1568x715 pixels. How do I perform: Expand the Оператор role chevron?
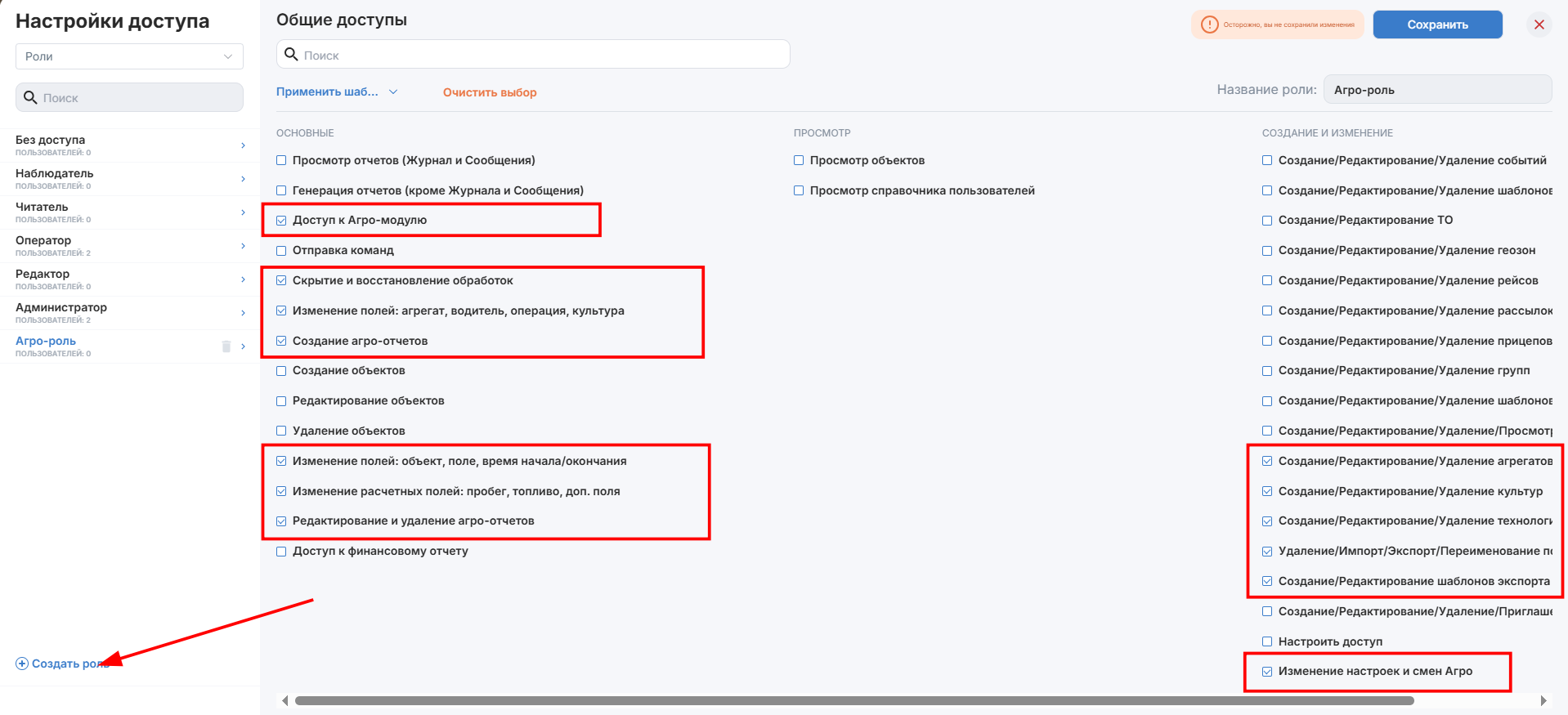tap(243, 246)
